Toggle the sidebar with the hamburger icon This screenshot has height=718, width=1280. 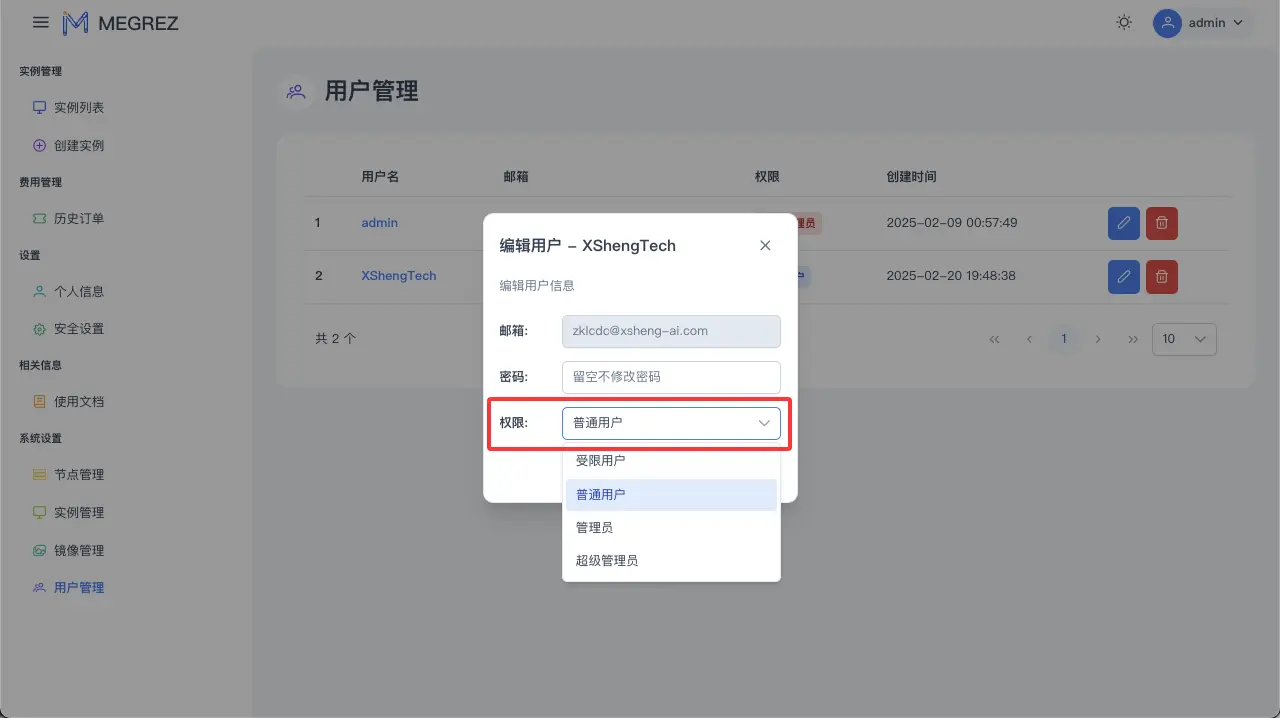coord(40,21)
